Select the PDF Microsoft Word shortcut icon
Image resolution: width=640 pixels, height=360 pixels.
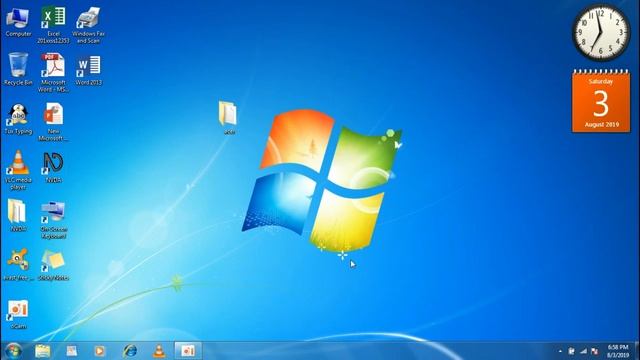click(x=53, y=72)
